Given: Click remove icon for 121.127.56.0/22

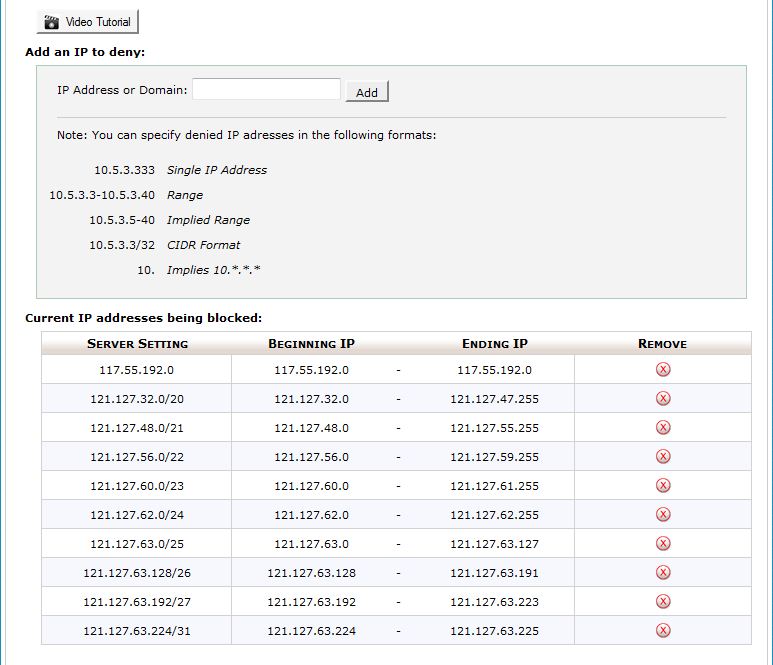Looking at the screenshot, I should point(662,457).
